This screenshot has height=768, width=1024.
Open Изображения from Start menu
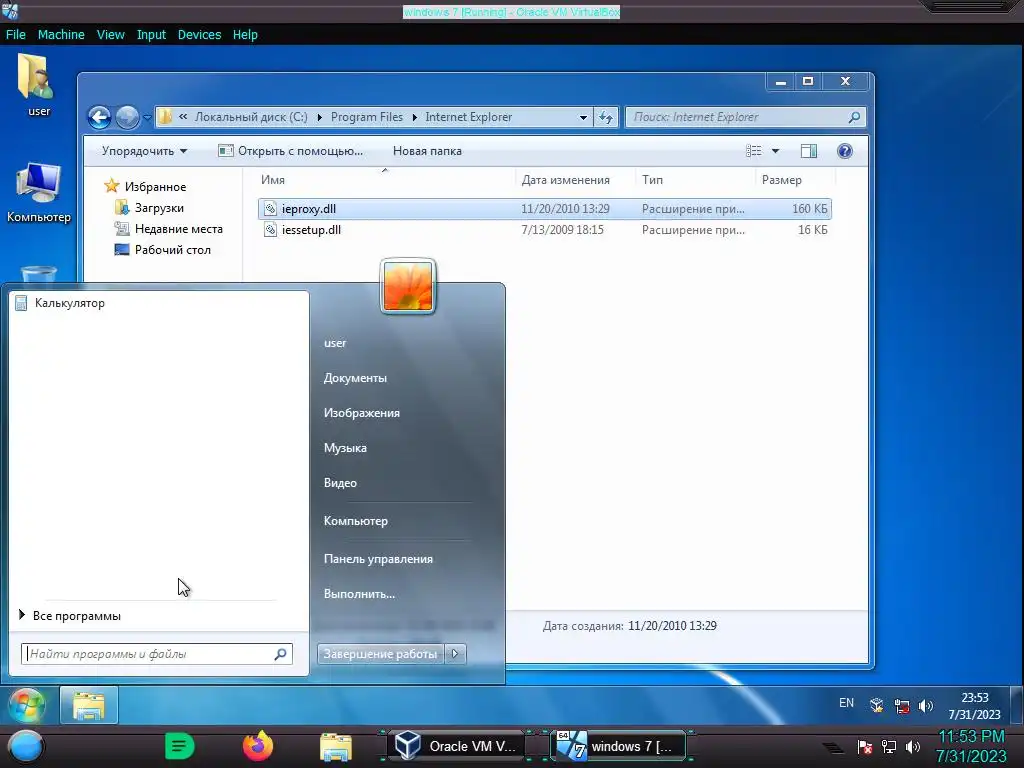[362, 413]
